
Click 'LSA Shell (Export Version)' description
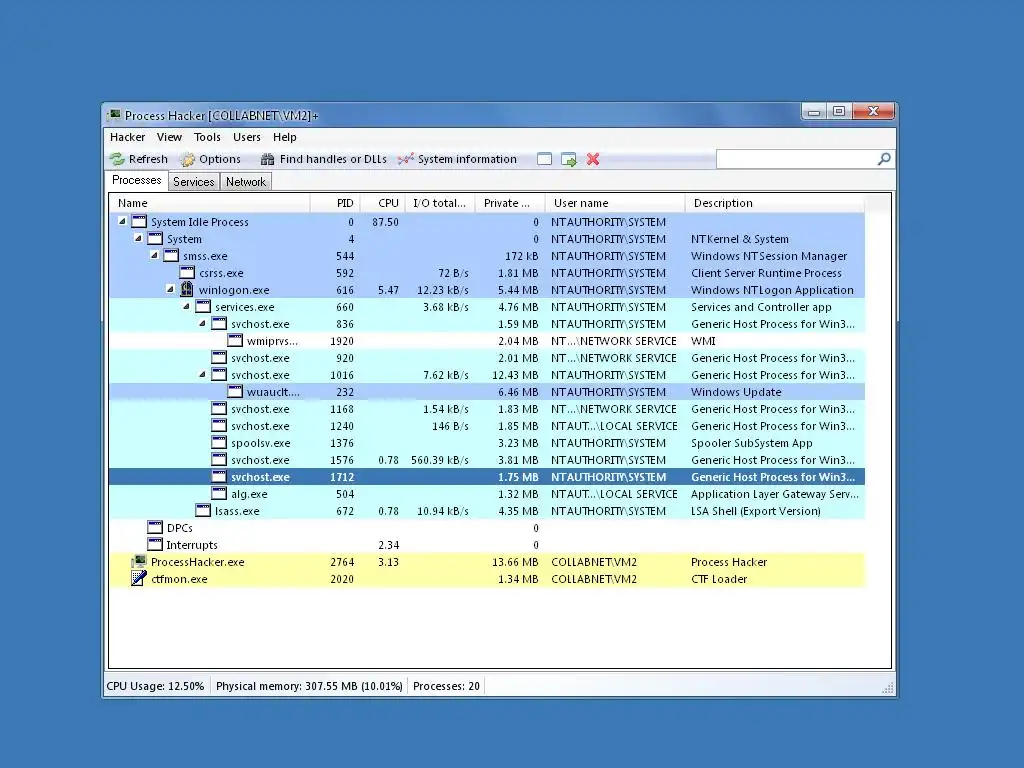[x=756, y=511]
